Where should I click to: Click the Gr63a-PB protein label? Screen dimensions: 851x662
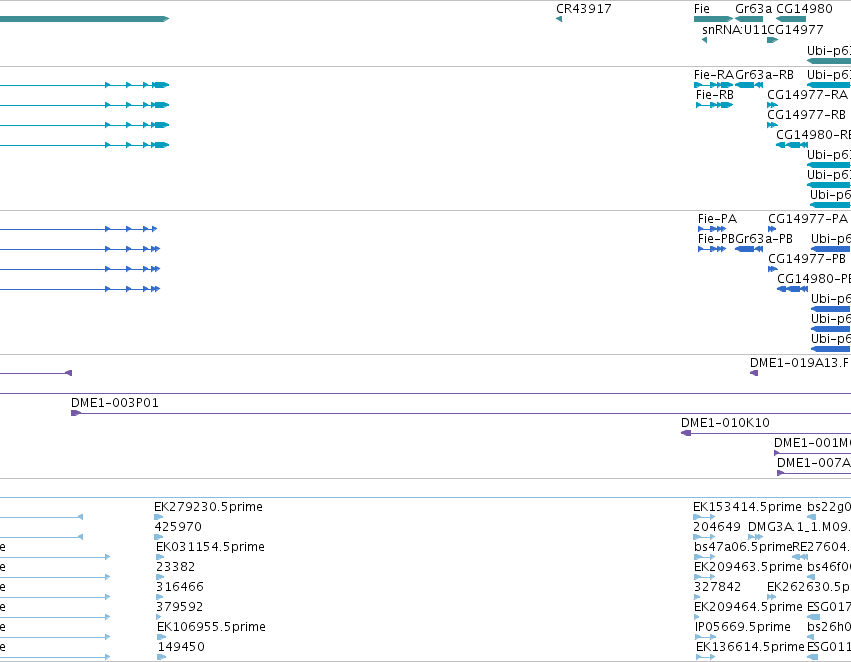764,239
